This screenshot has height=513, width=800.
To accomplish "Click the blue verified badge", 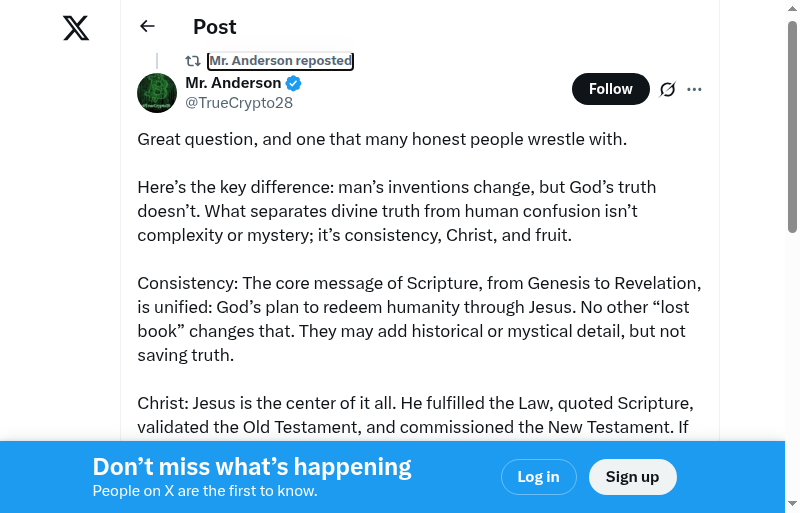I will (x=294, y=83).
